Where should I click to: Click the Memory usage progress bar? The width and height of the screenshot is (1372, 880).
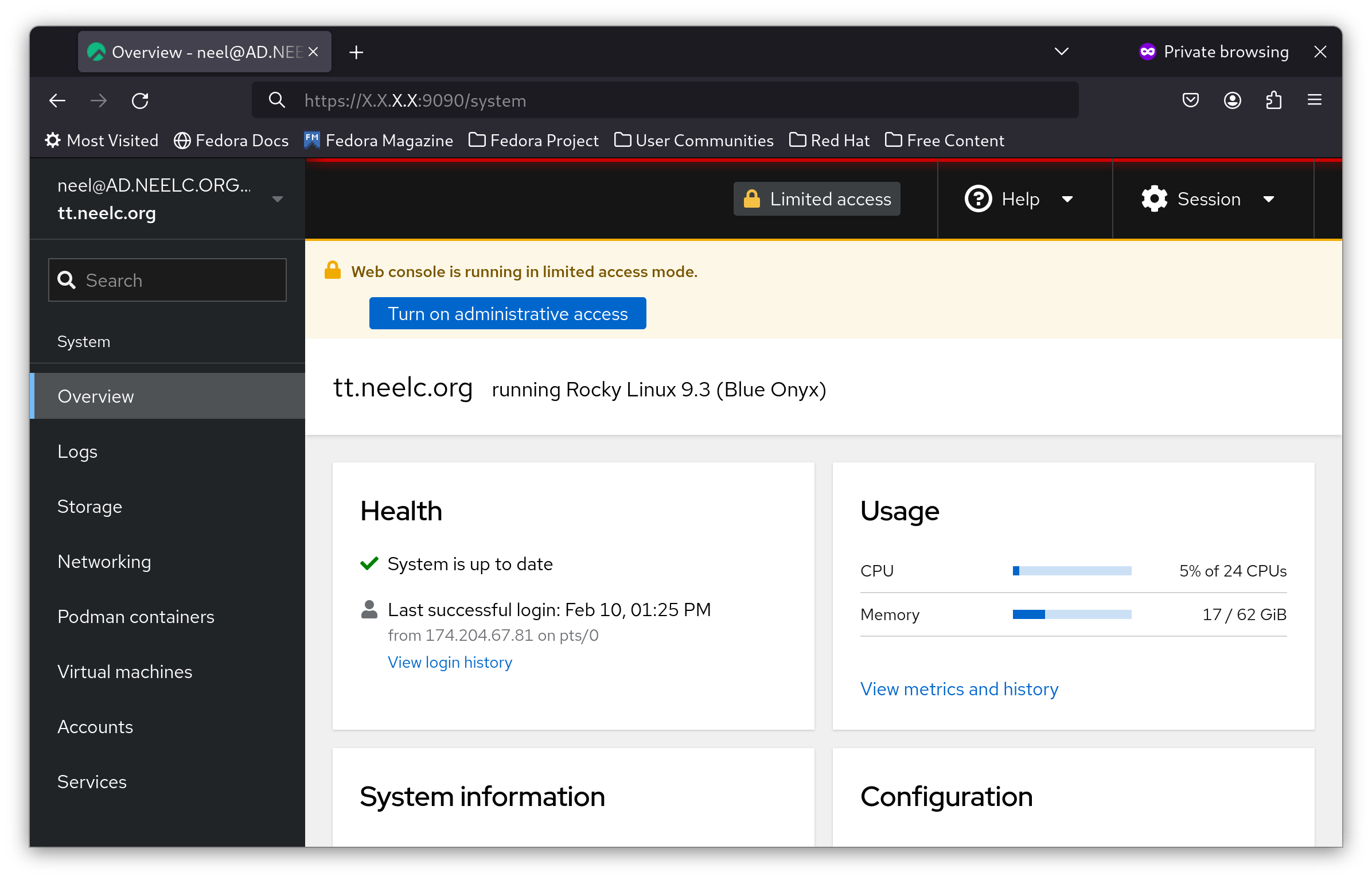(1071, 614)
